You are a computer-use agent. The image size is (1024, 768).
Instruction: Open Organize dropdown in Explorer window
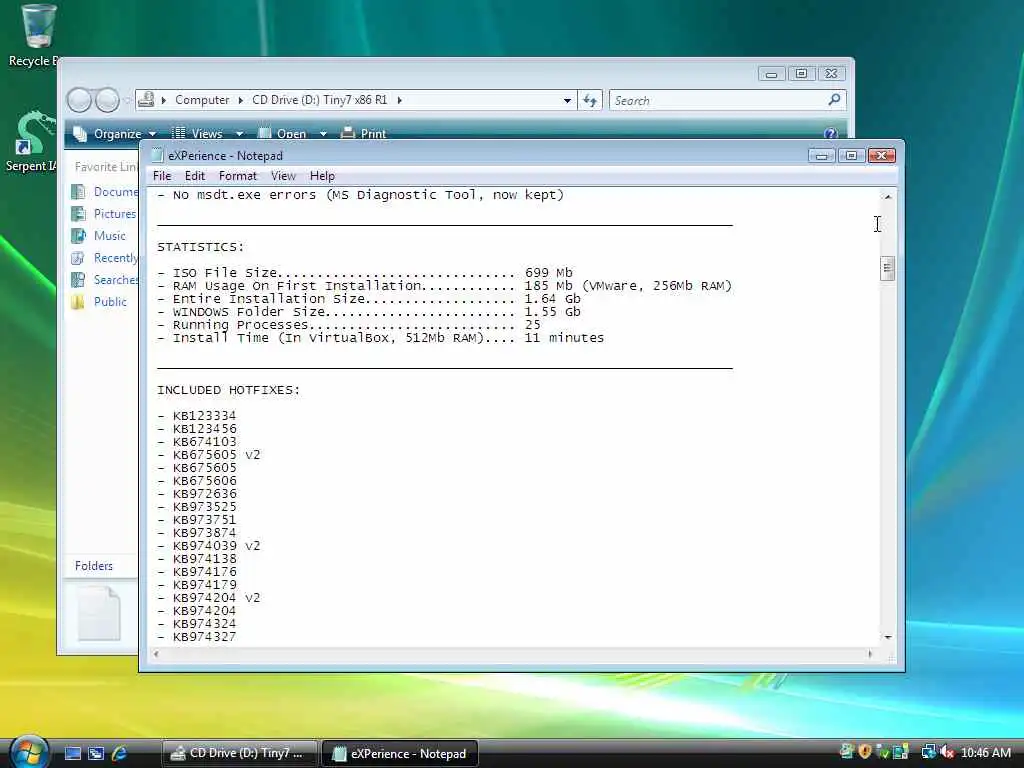point(114,133)
